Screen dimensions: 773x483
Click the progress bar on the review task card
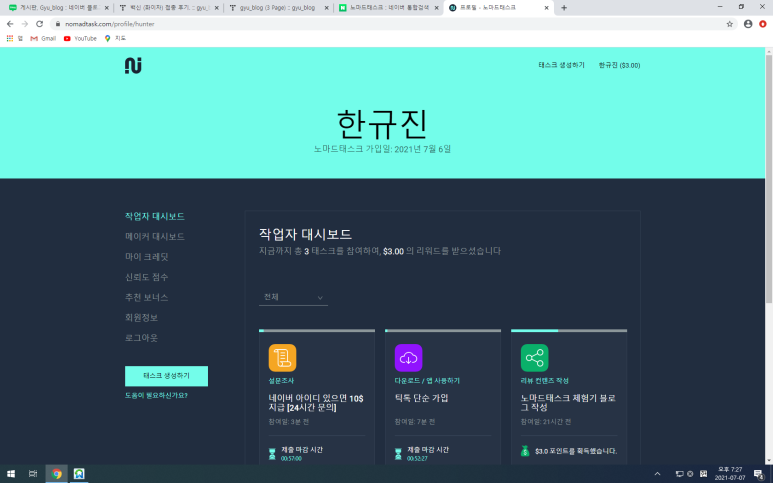569,331
